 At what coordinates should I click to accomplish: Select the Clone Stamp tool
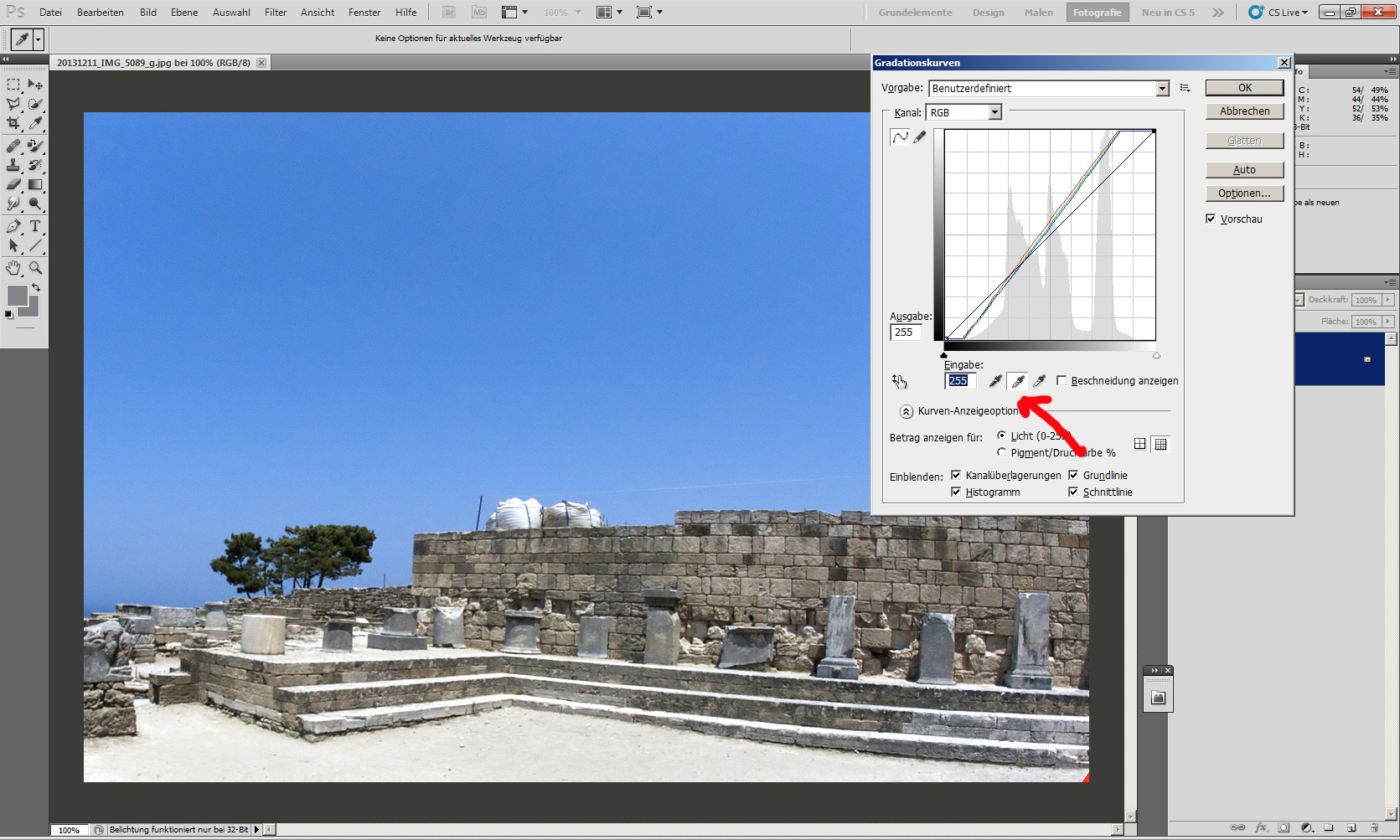pos(13,165)
